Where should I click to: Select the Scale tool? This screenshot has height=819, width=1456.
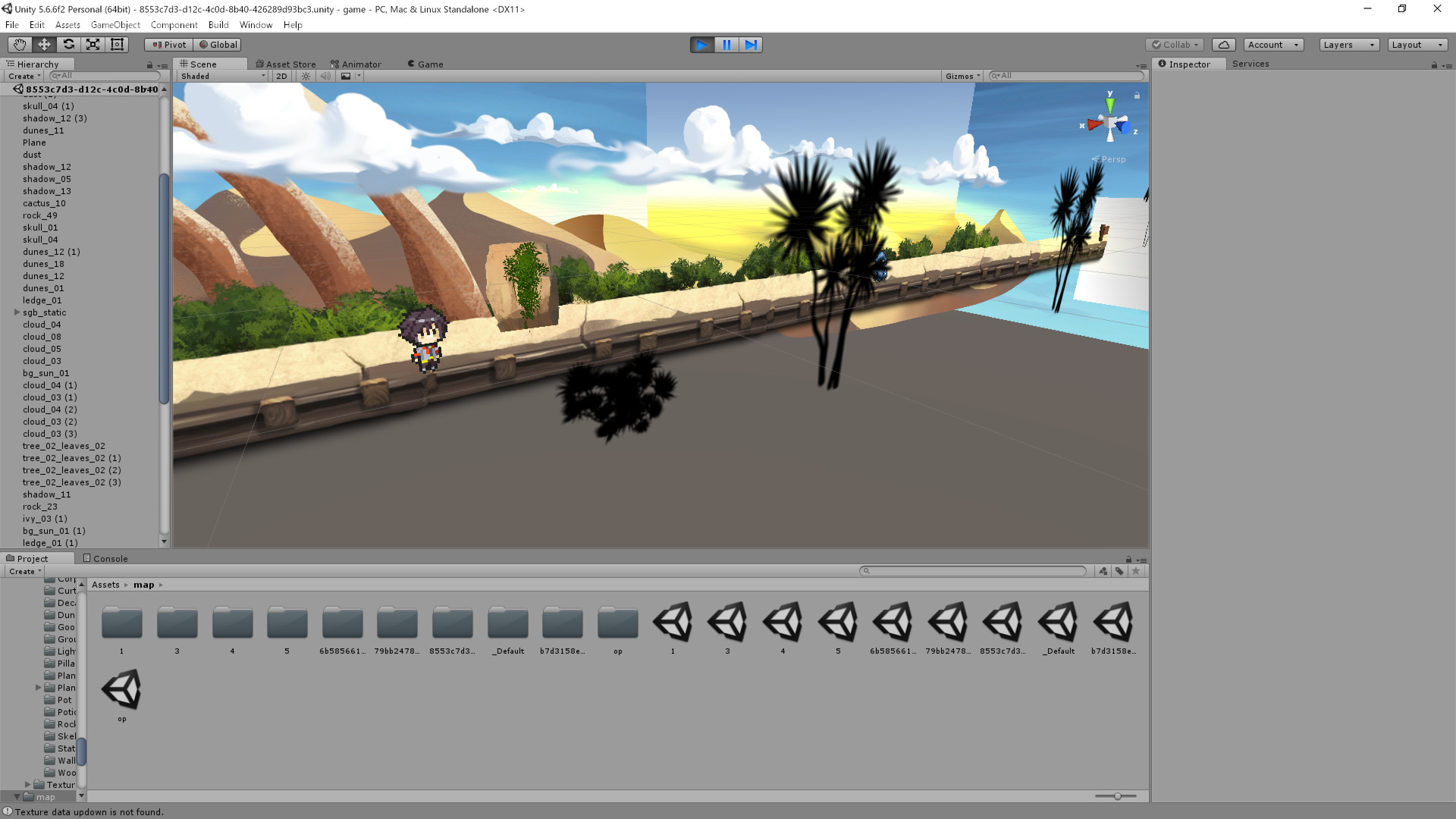[x=93, y=44]
